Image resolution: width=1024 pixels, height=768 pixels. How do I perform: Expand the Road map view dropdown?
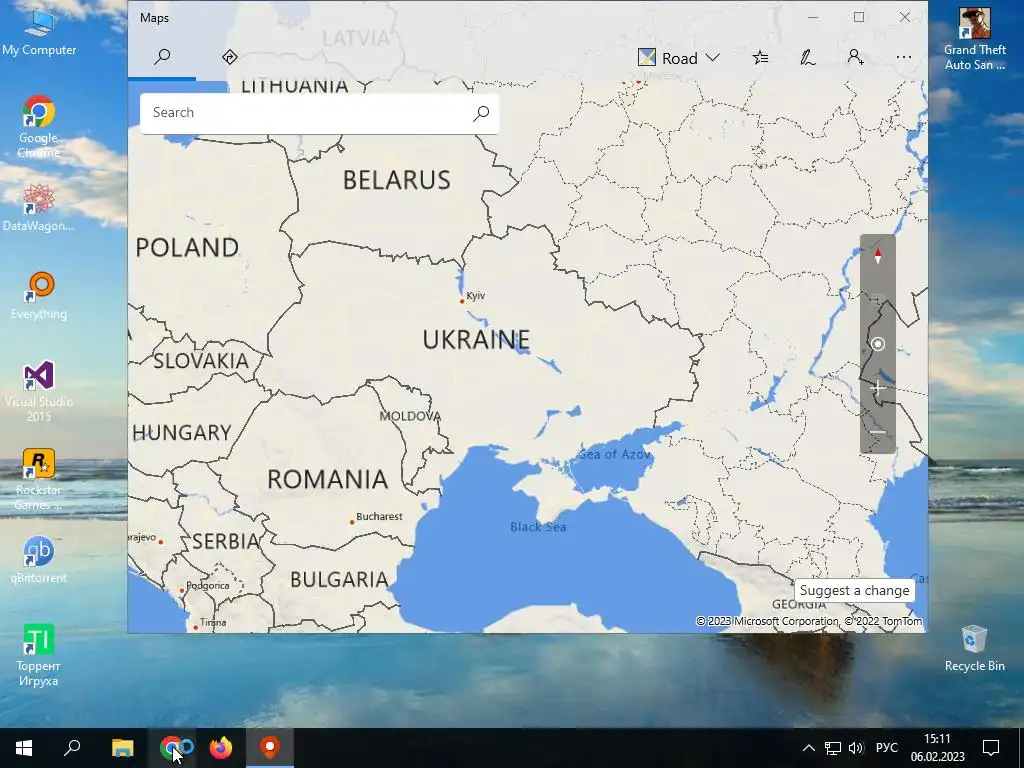679,58
